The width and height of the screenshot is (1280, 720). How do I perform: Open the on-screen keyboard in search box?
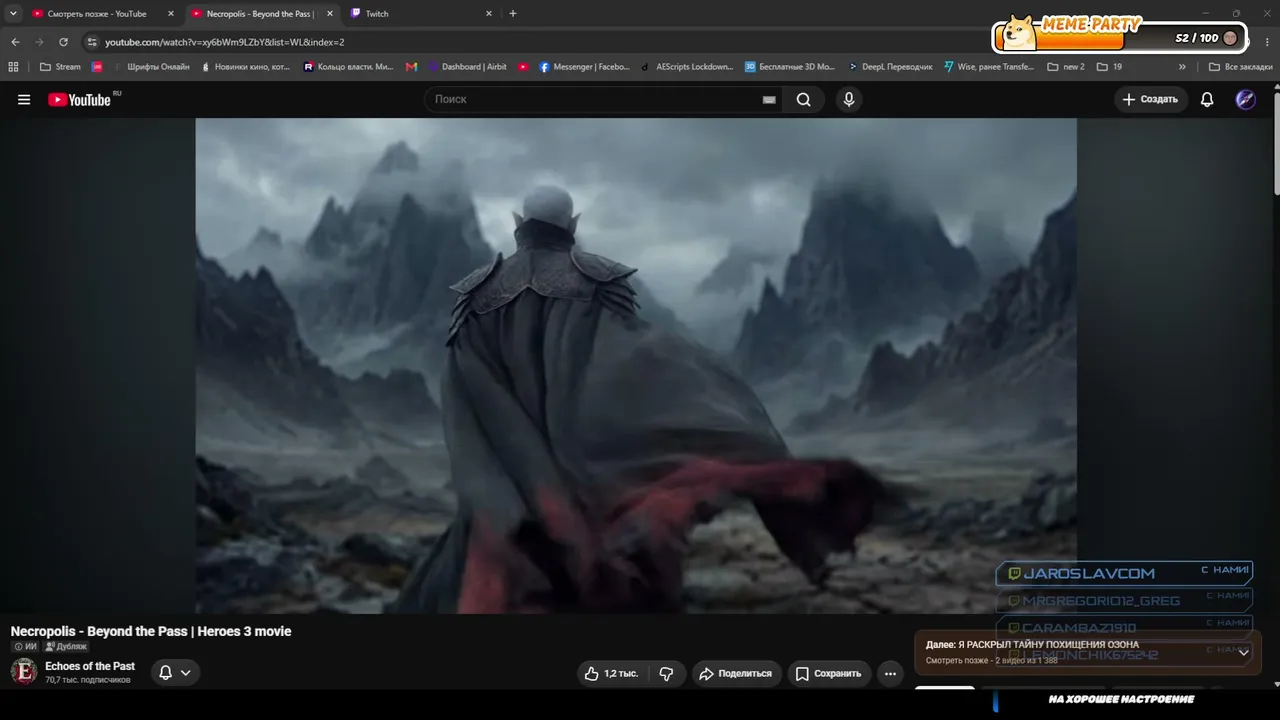click(769, 100)
